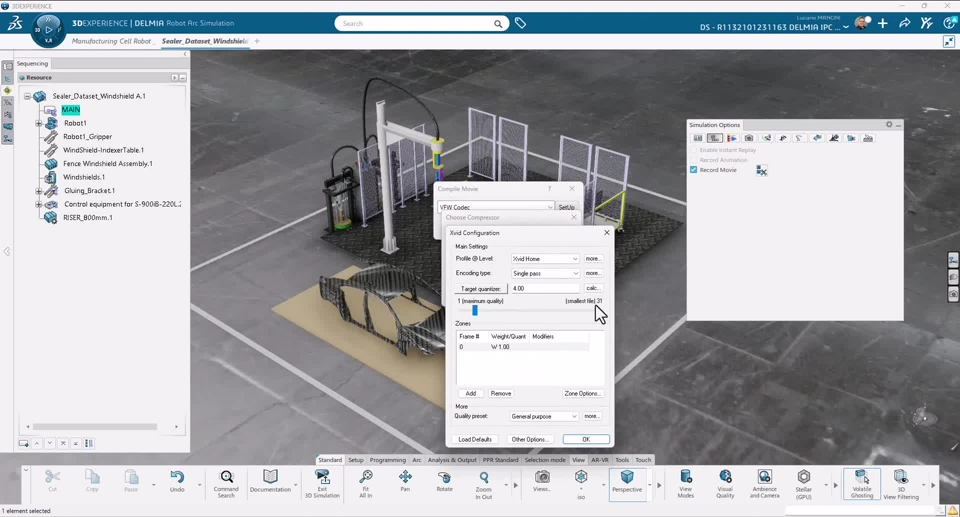This screenshot has width=960, height=517.
Task: Open the Manufacturing Cell Robot document tab
Action: point(111,41)
